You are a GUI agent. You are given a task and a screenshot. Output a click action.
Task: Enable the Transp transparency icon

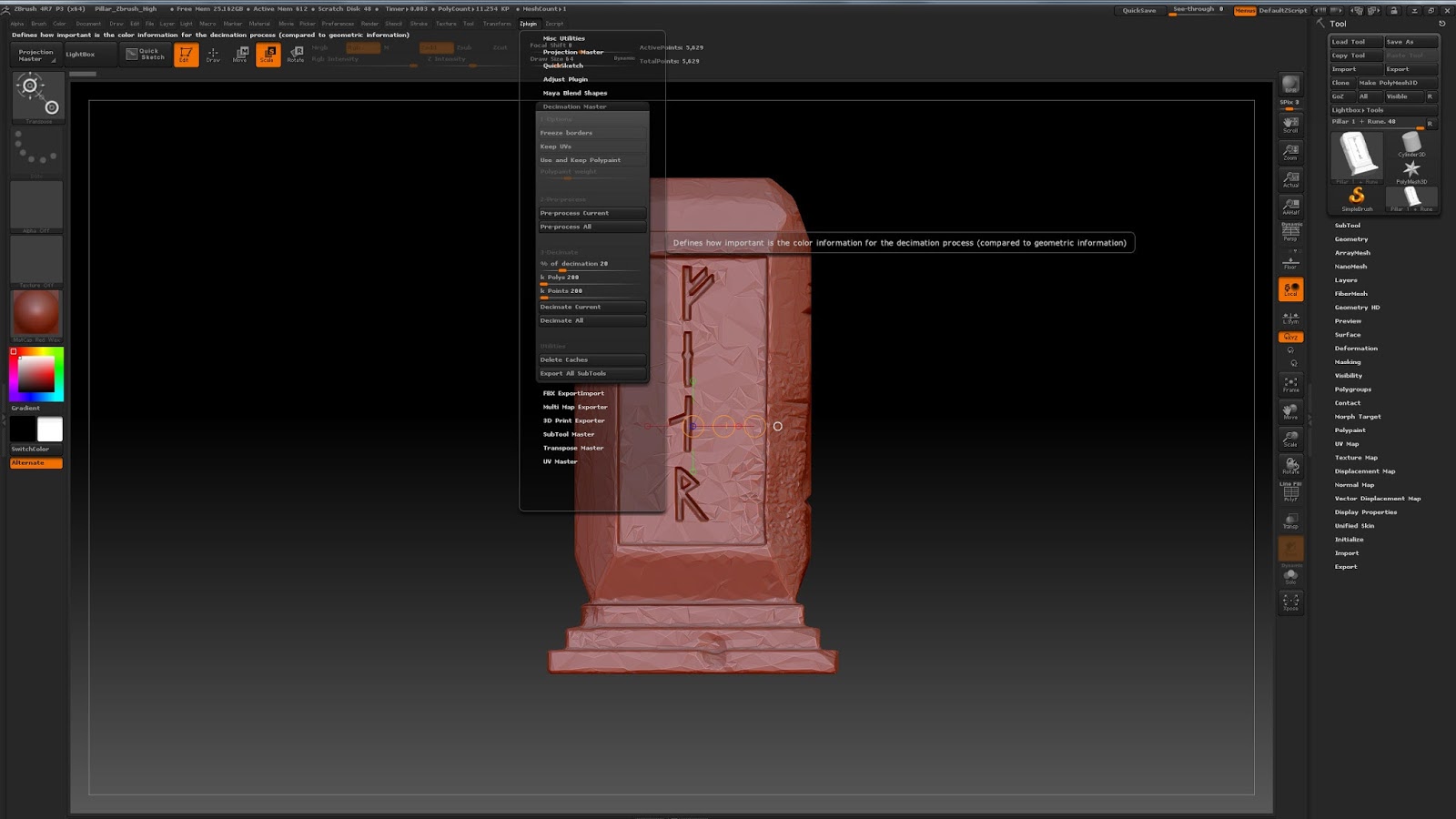(x=1290, y=519)
